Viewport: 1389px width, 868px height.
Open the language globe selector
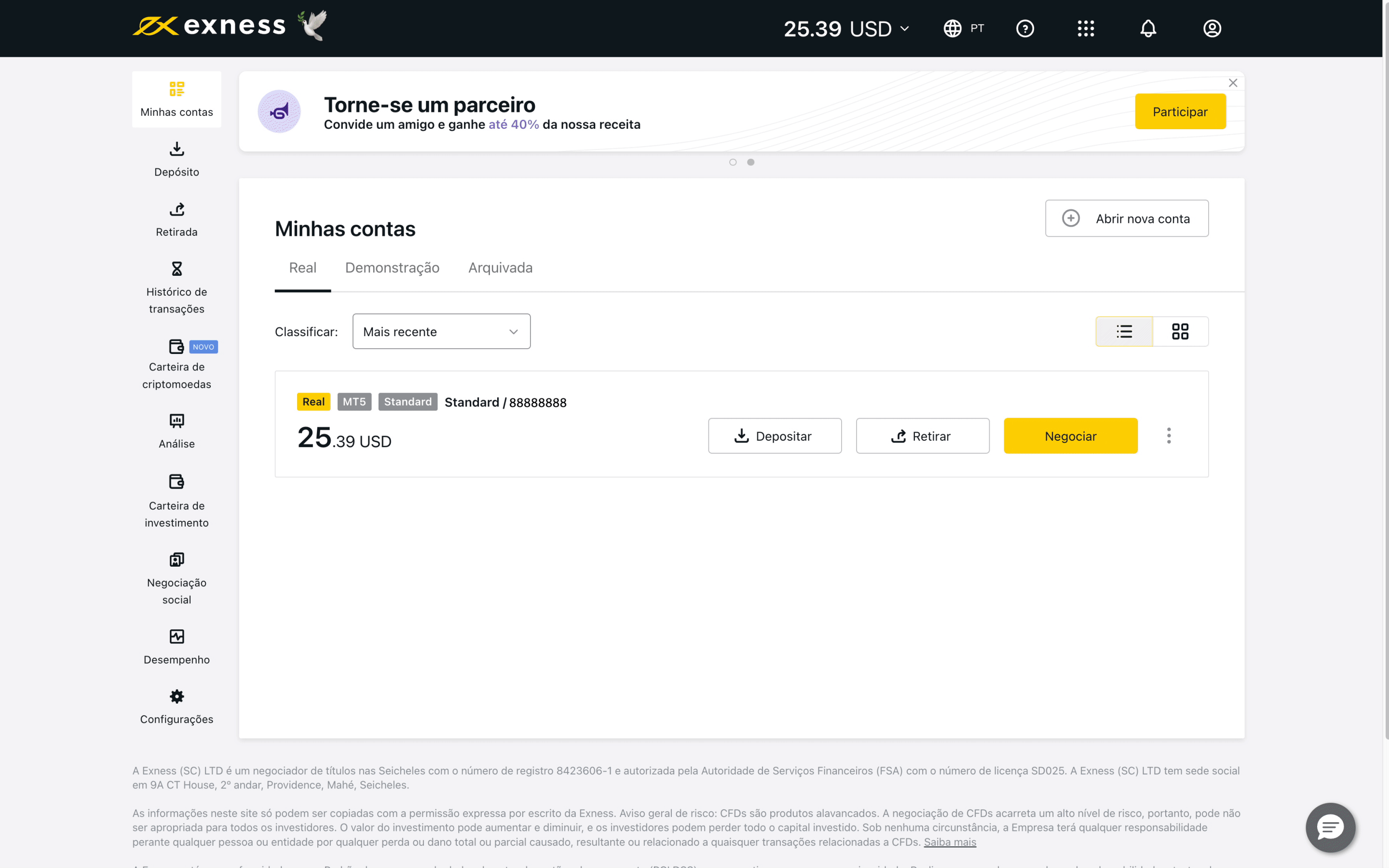952,28
